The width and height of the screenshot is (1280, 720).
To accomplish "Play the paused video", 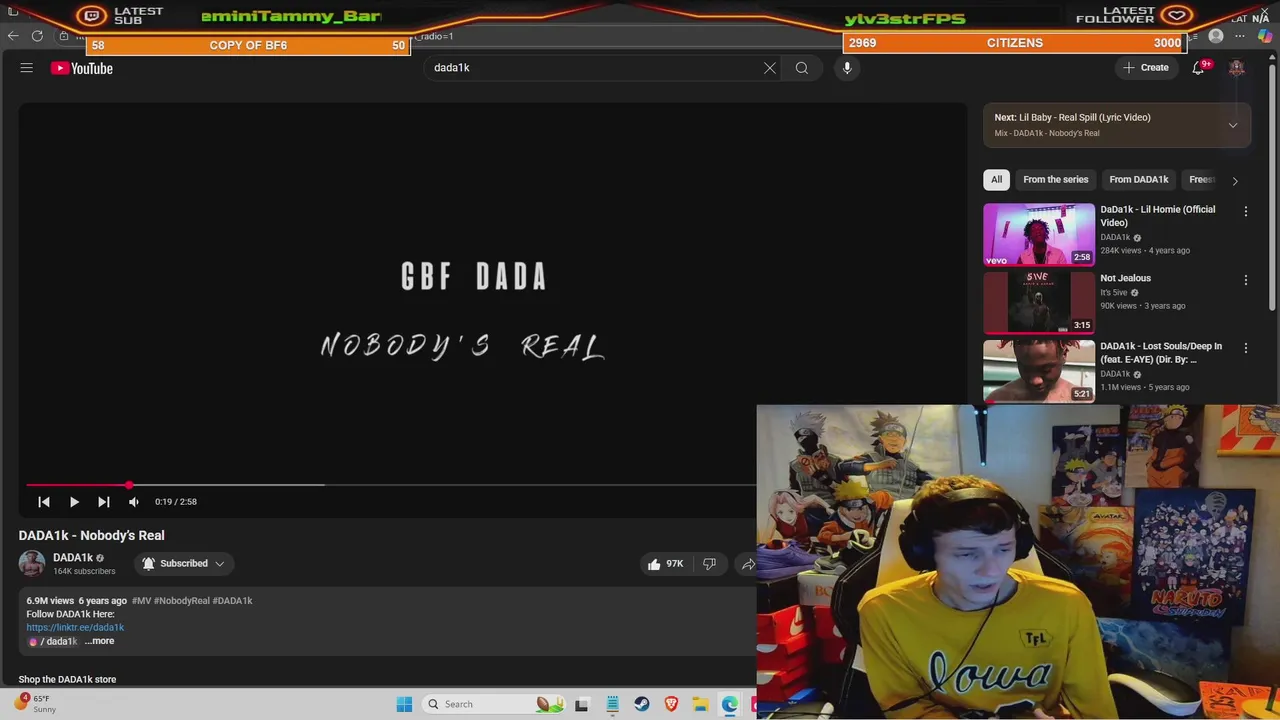I will tap(74, 502).
